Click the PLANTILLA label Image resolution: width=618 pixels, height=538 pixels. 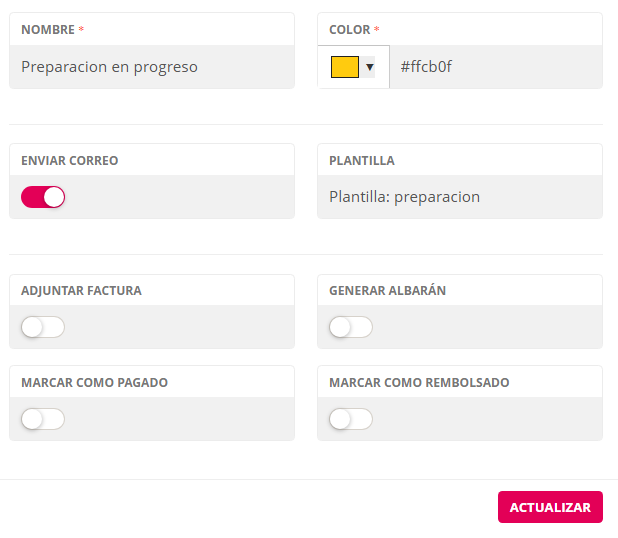point(362,160)
